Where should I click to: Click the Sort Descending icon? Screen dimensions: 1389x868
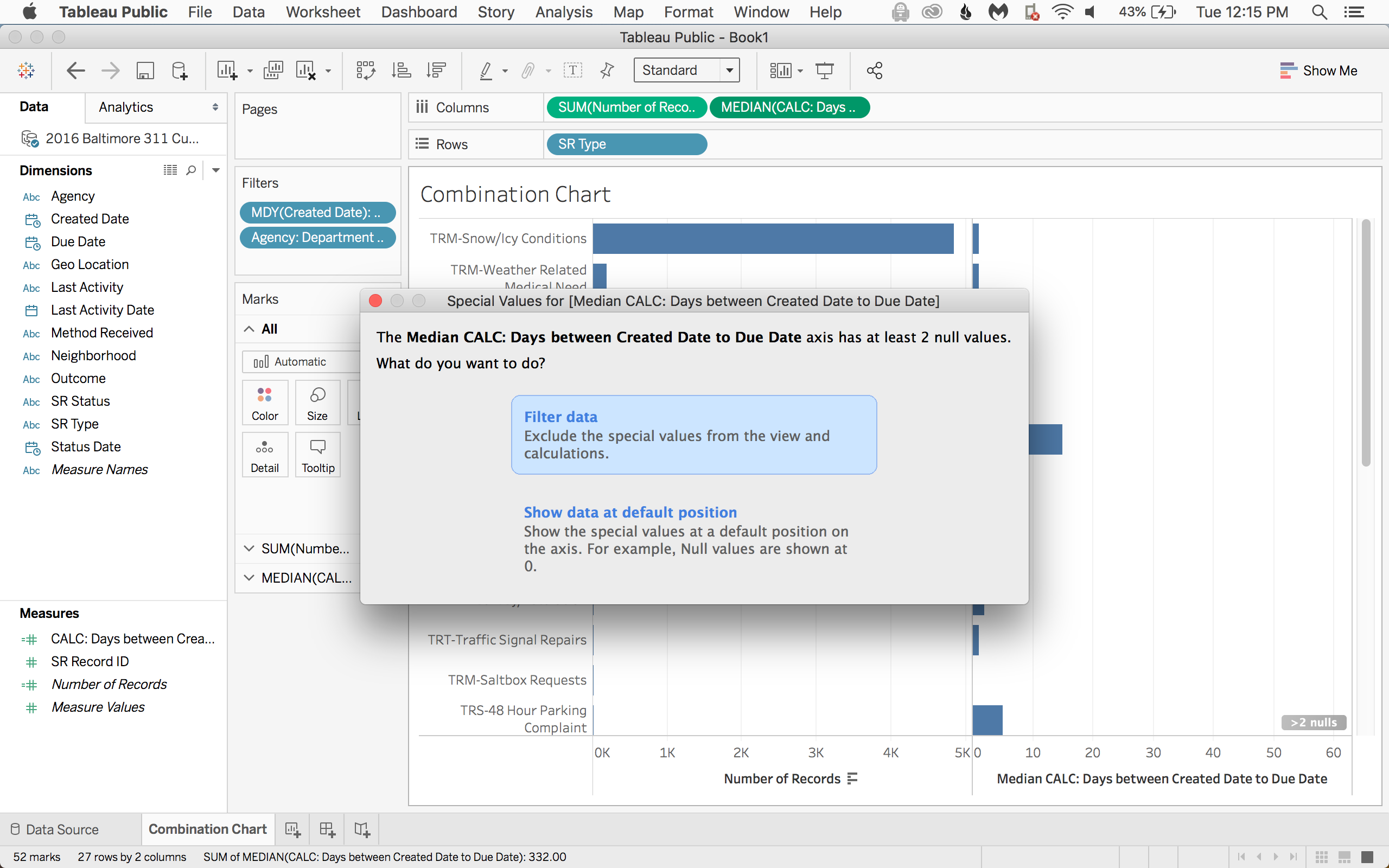click(436, 71)
